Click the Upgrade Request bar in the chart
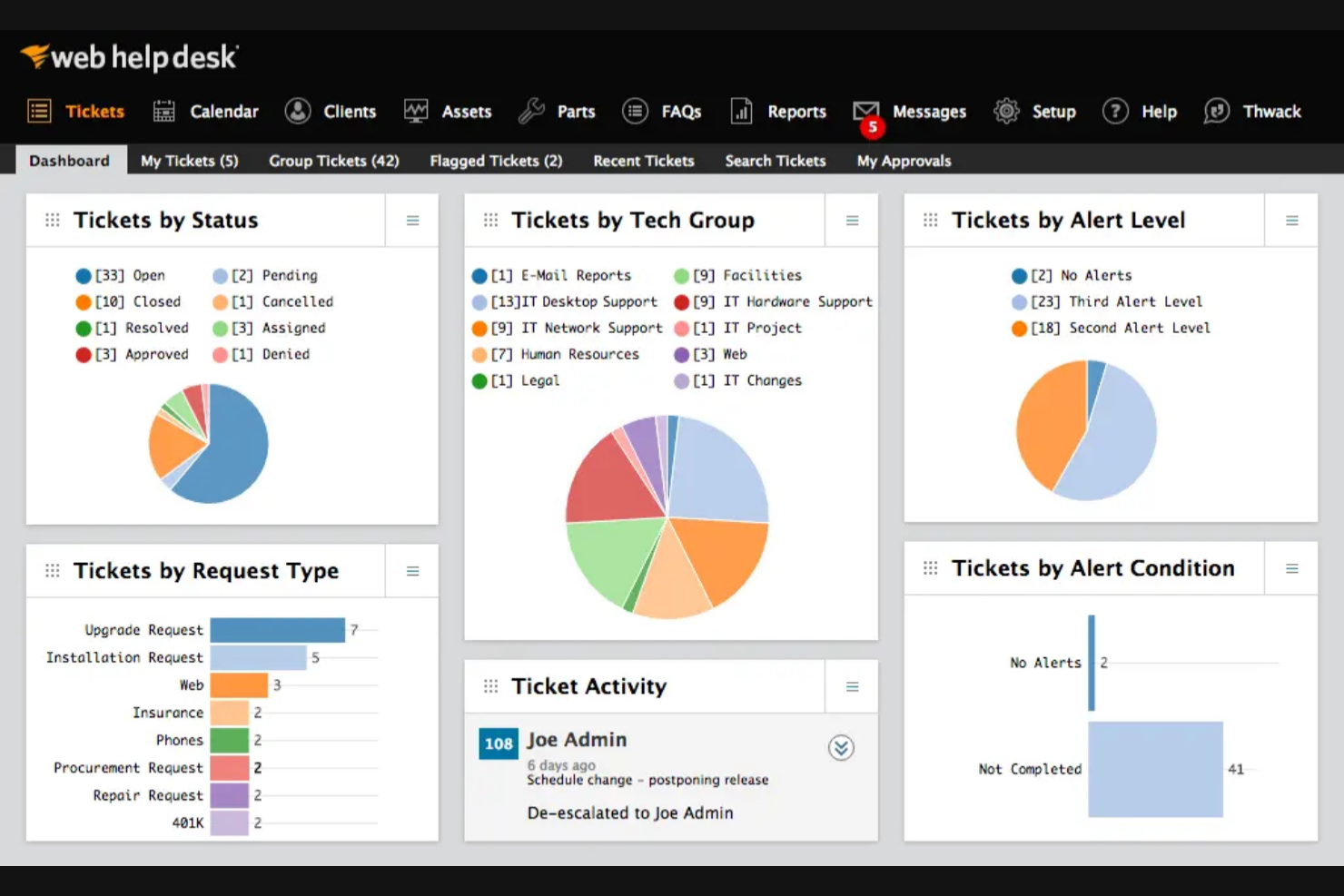The image size is (1344, 896). (x=277, y=629)
